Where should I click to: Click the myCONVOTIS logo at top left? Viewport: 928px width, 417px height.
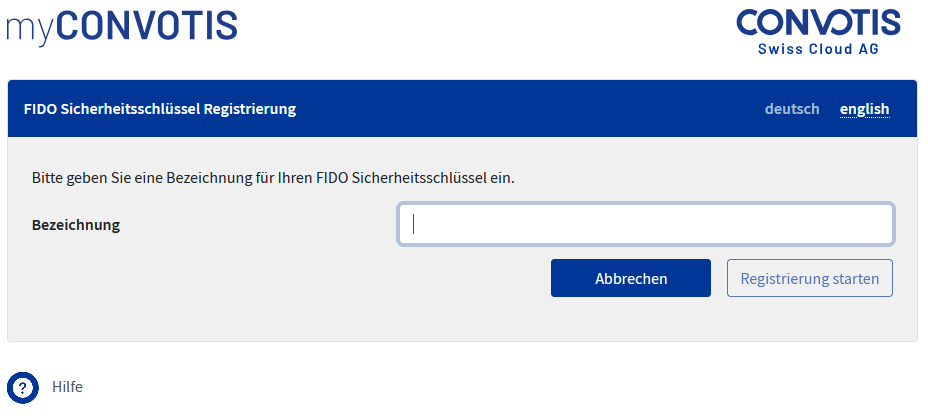(x=121, y=25)
